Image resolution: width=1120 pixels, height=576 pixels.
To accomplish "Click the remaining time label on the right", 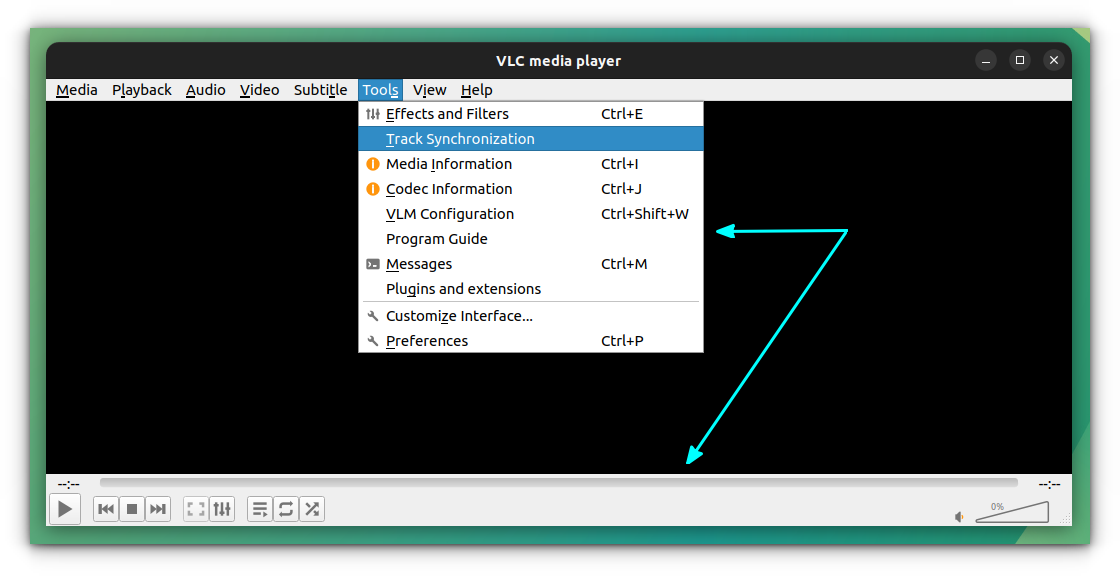I will coord(1049,484).
